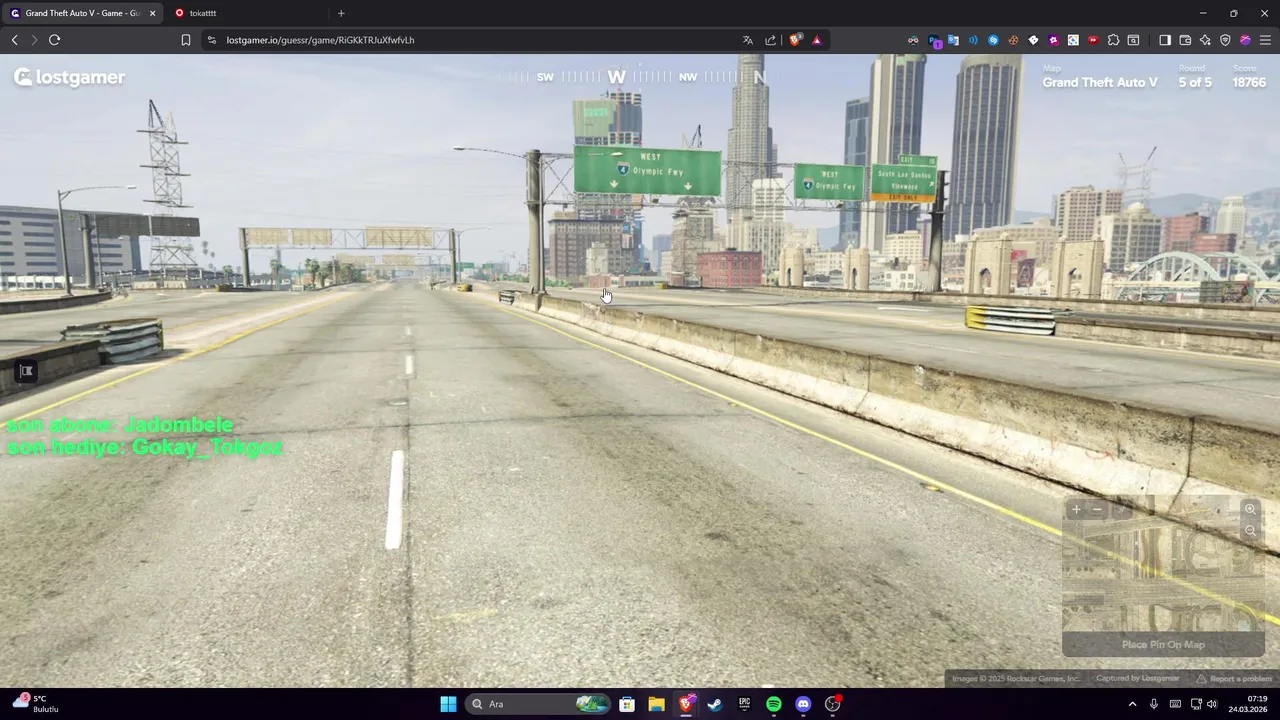The height and width of the screenshot is (720, 1280).
Task: Bookmark this page
Action: point(186,40)
